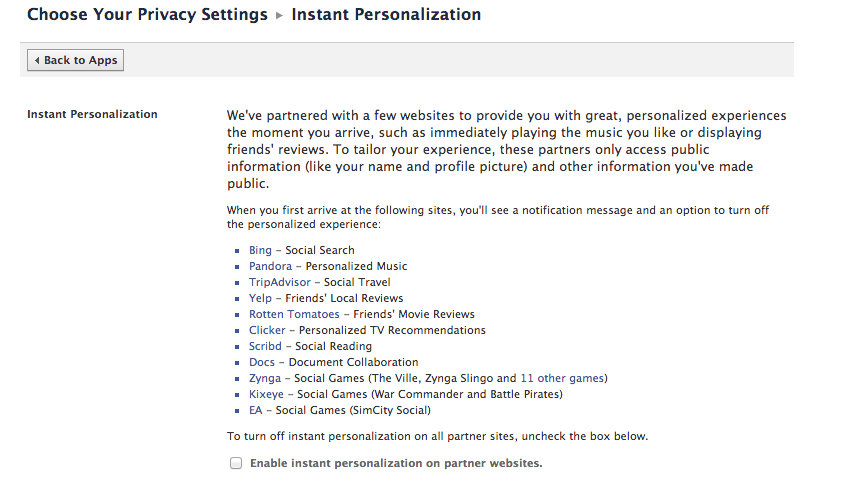Open the Pandora partner link
852x486 pixels.
(x=270, y=266)
